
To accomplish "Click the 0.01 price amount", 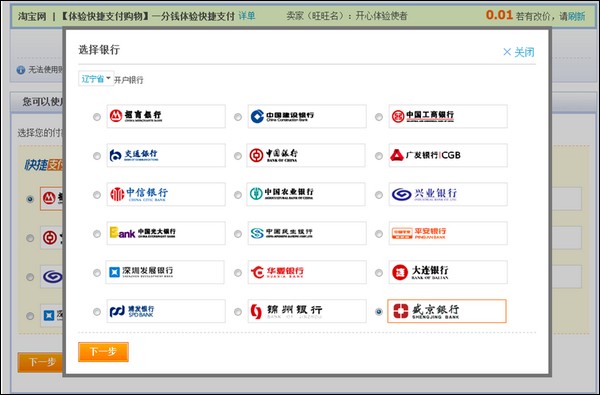I will click(499, 15).
